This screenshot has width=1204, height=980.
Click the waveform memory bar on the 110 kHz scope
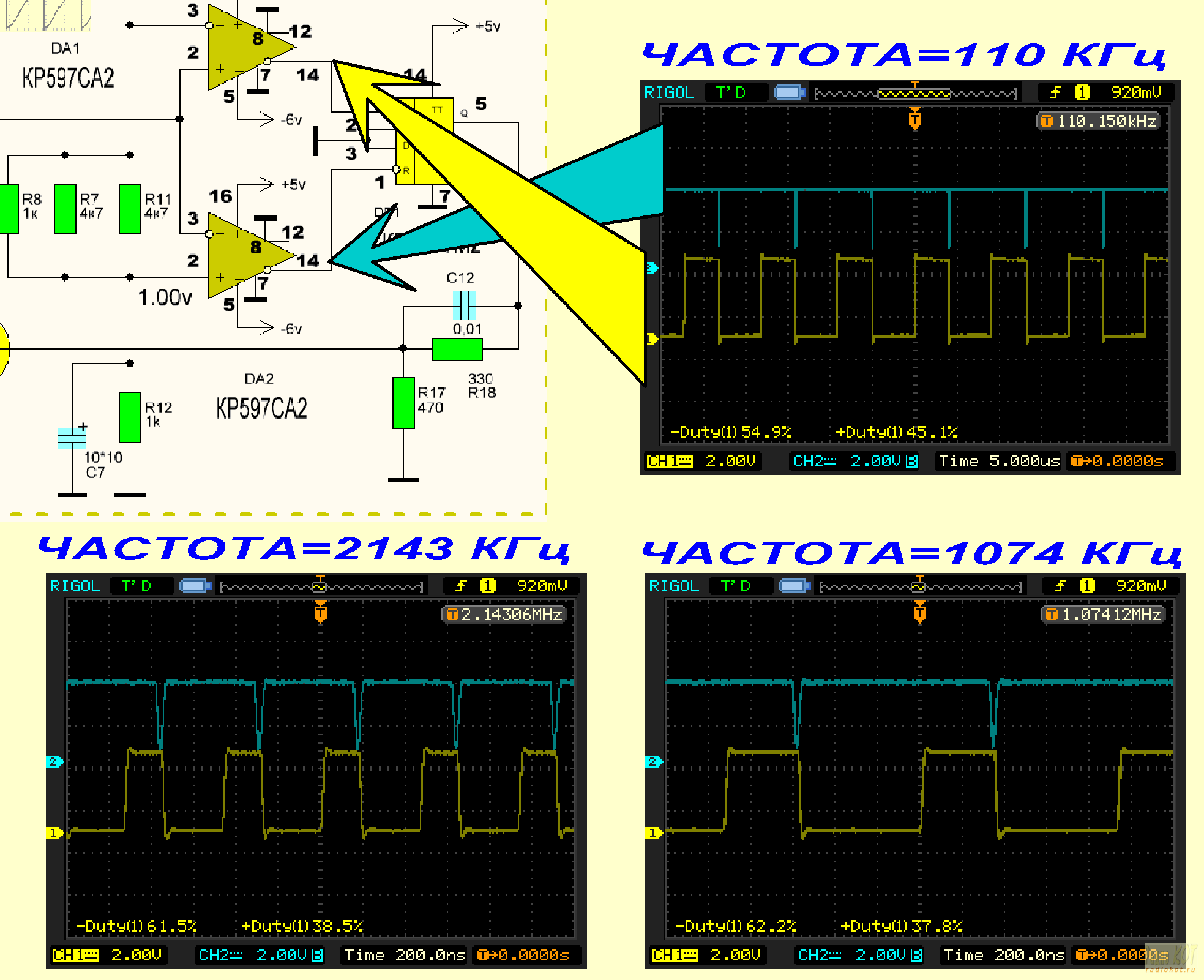916,93
